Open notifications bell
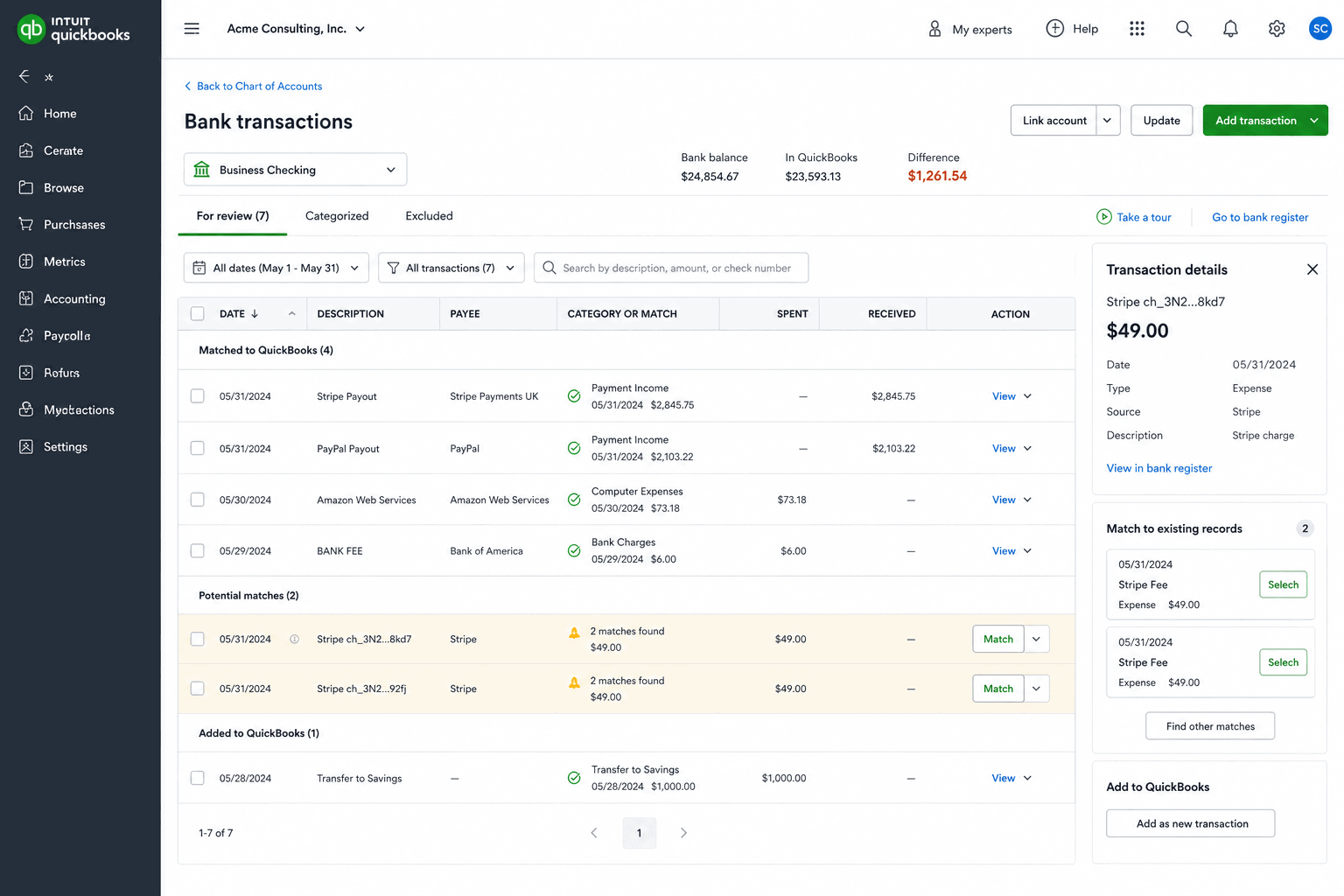Image resolution: width=1344 pixels, height=896 pixels. [x=1230, y=29]
